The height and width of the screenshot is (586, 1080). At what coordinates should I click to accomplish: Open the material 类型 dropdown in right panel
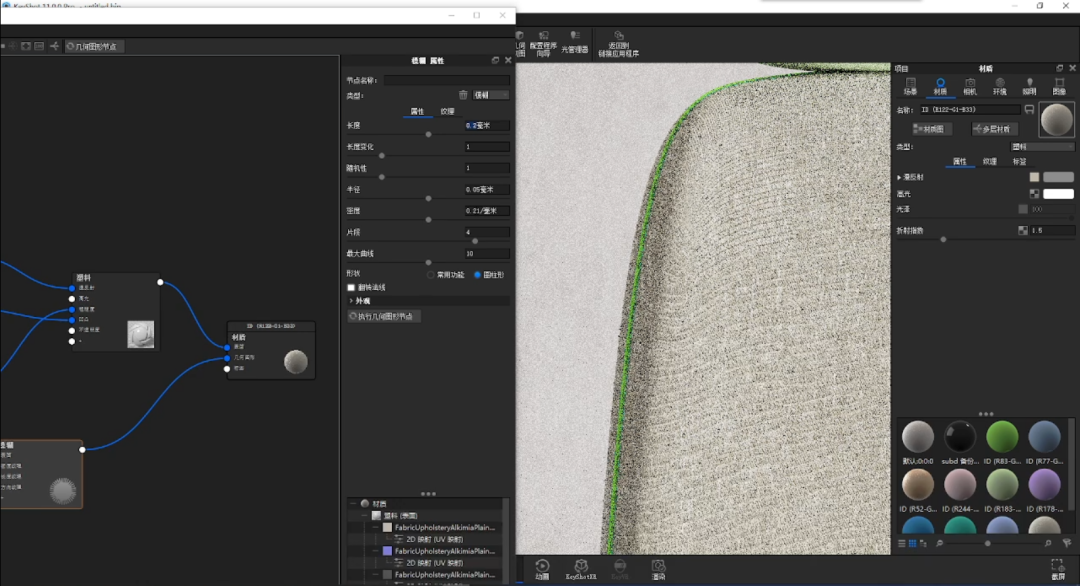pos(1042,147)
